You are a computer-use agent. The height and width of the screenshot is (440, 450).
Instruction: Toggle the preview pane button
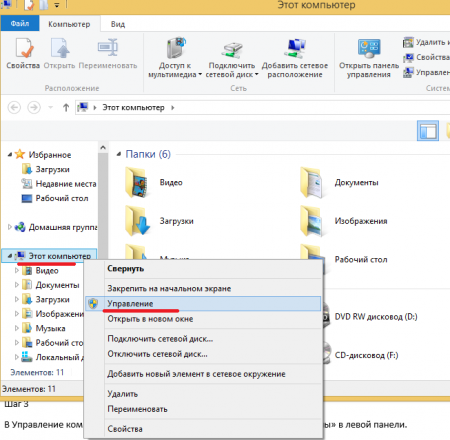[x=428, y=131]
